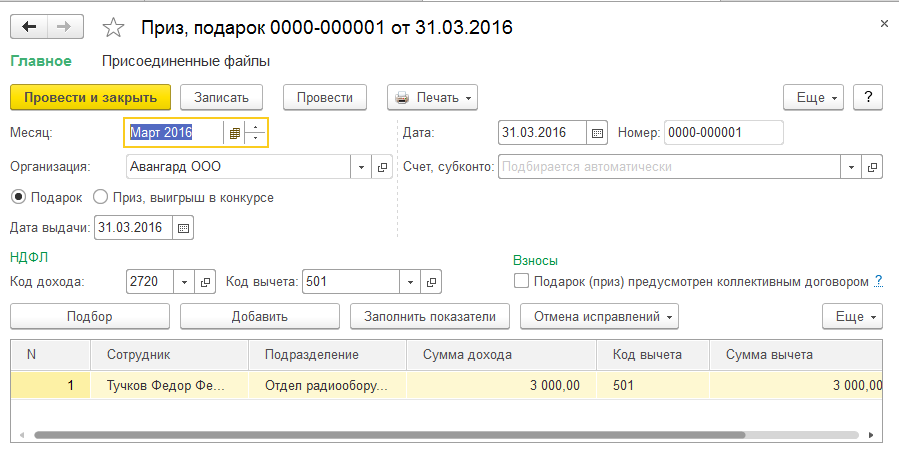Click the horizontal scrollbar of the table
This screenshot has width=899, height=449.
pos(390,435)
